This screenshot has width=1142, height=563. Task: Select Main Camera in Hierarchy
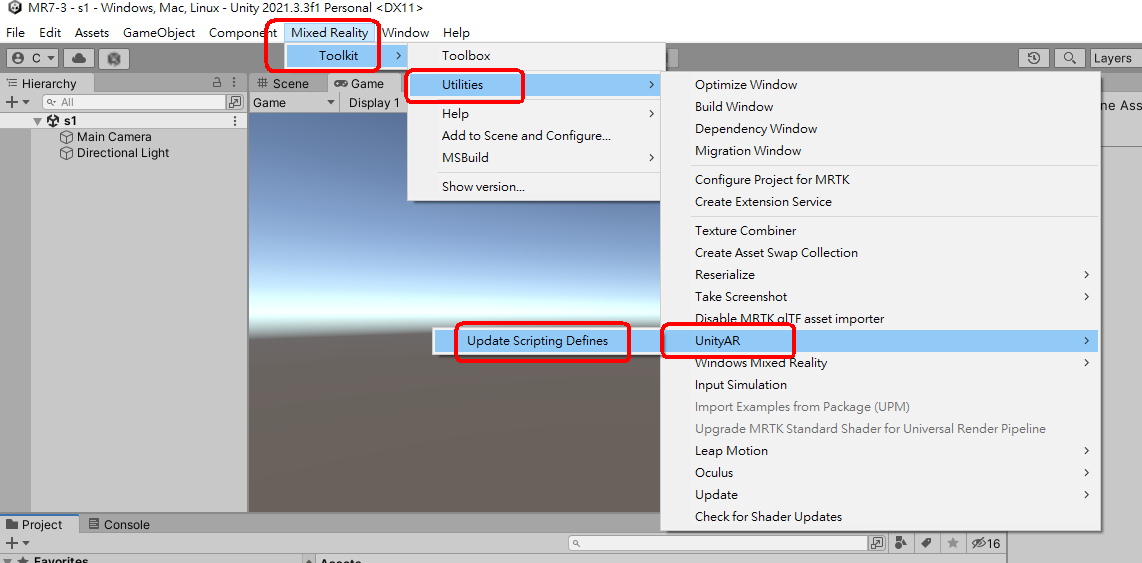pos(114,137)
